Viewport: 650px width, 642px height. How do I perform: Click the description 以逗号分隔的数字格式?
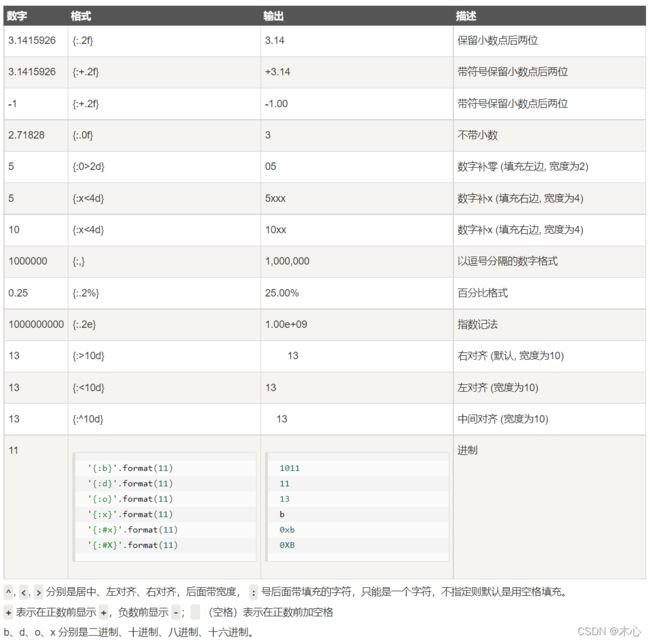point(507,261)
